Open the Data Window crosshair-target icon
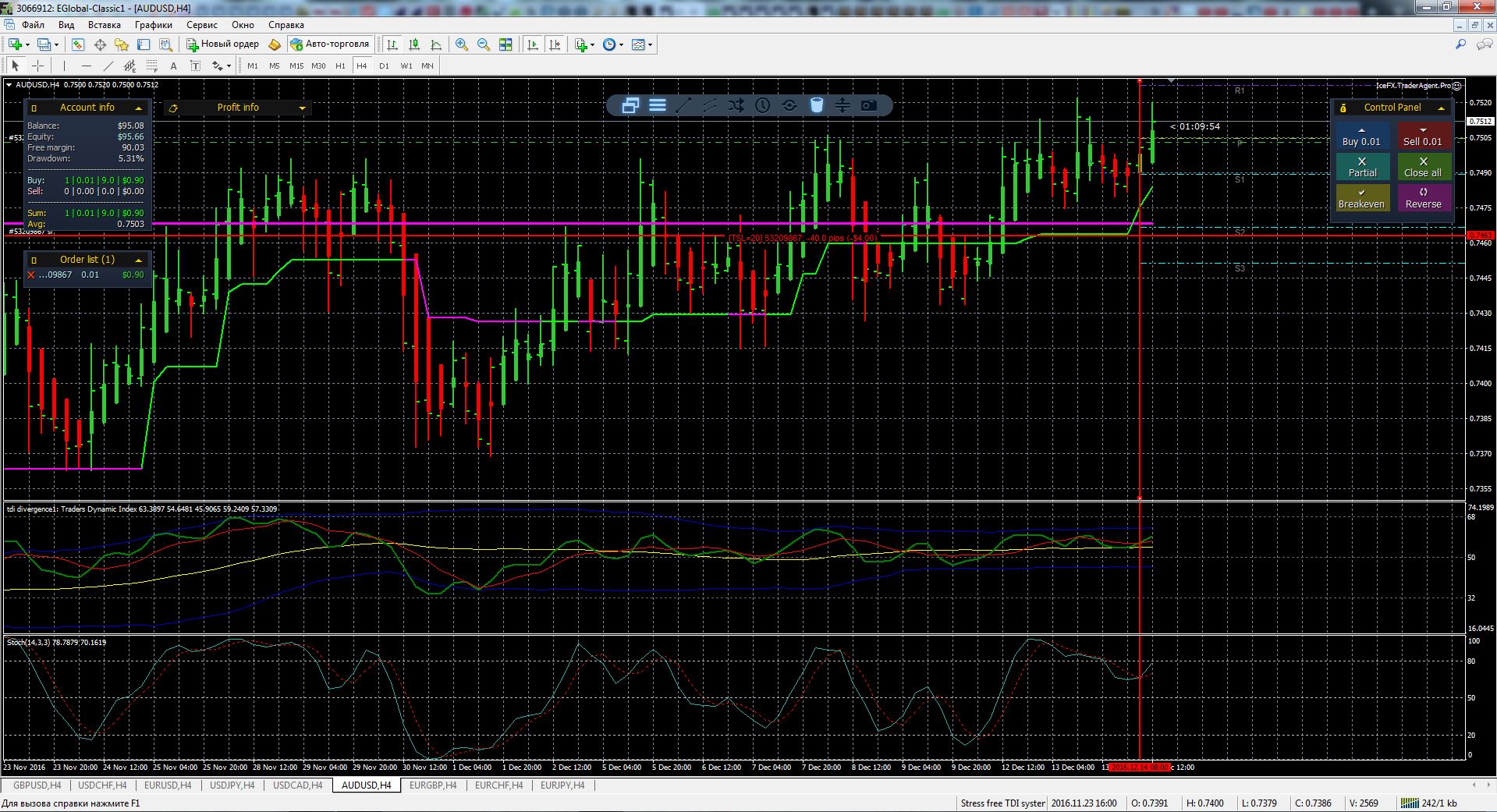This screenshot has width=1497, height=812. [x=100, y=44]
